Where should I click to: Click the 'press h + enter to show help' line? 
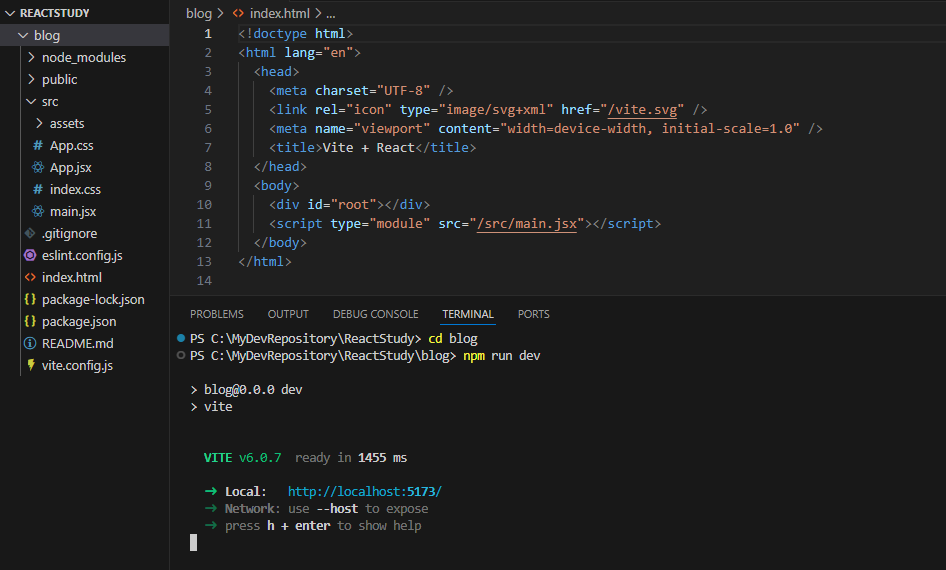[x=323, y=526]
